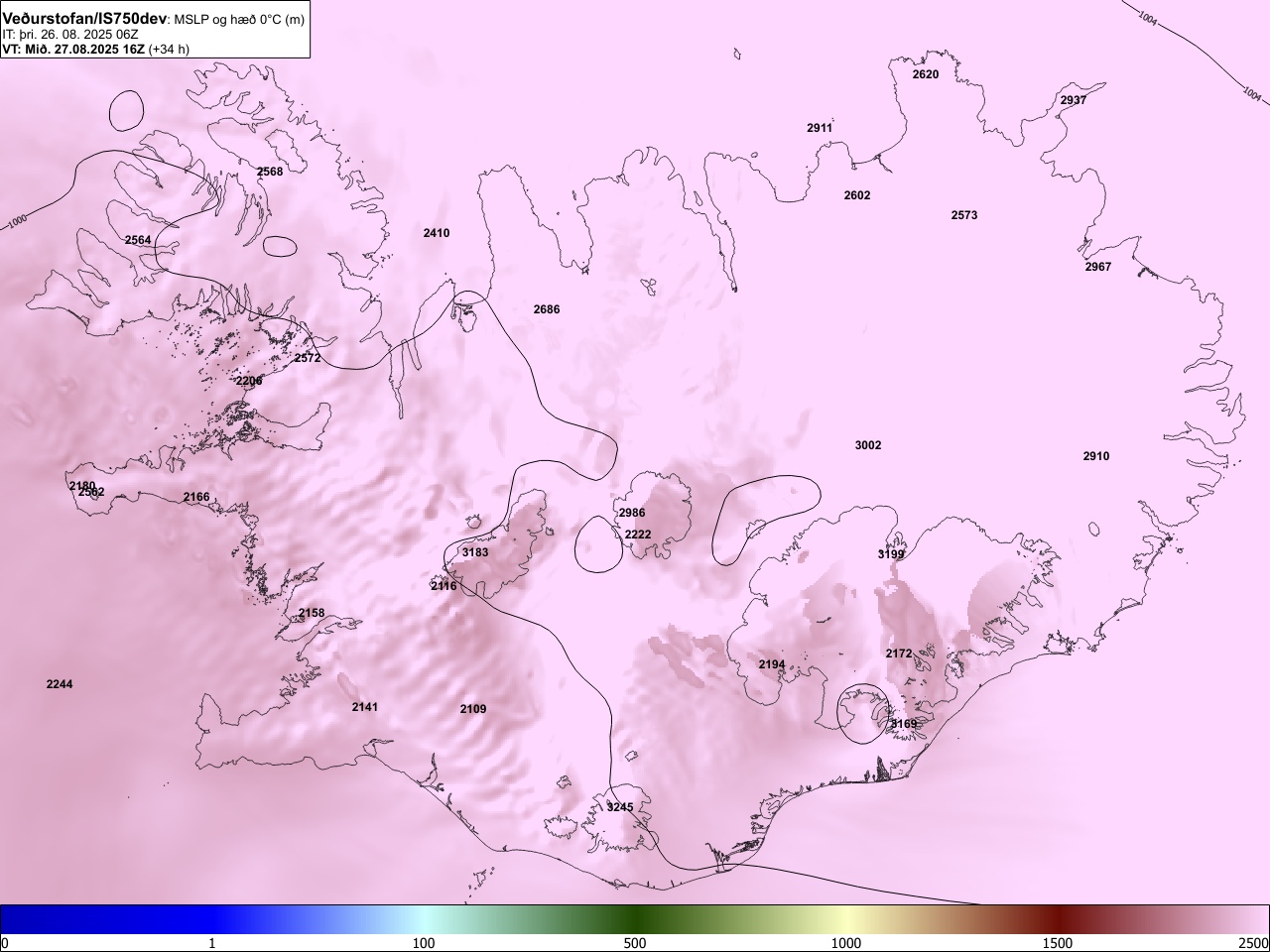Click the 2206 value among islands
The image size is (1270, 952).
coord(249,381)
